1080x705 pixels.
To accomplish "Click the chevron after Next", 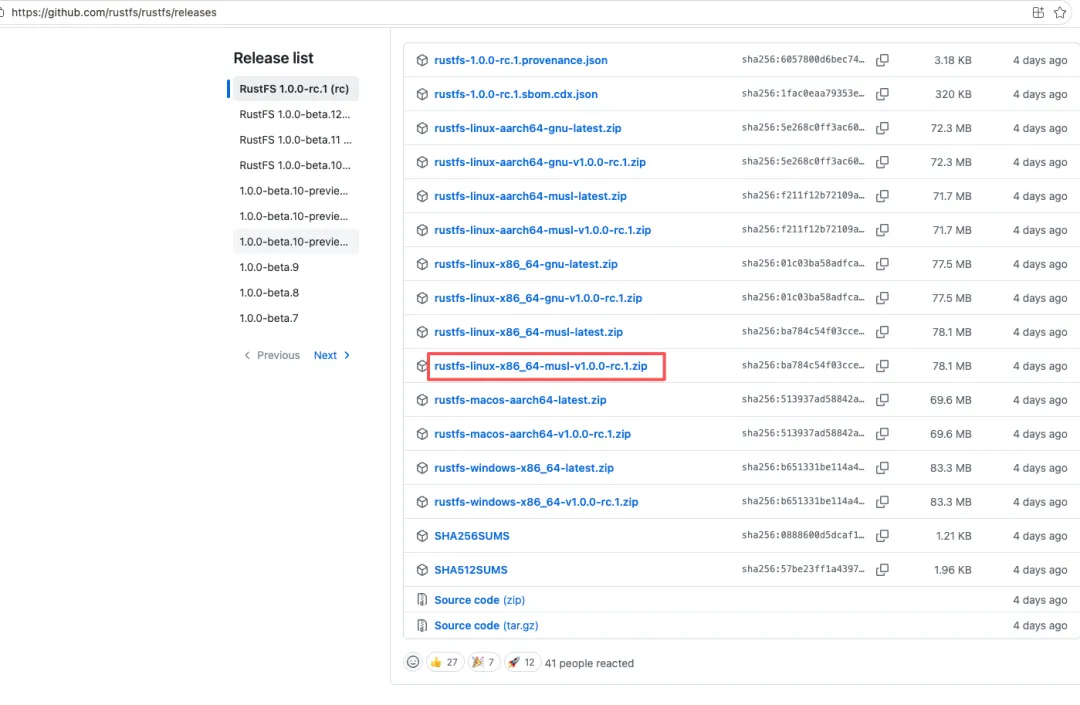I will click(347, 355).
